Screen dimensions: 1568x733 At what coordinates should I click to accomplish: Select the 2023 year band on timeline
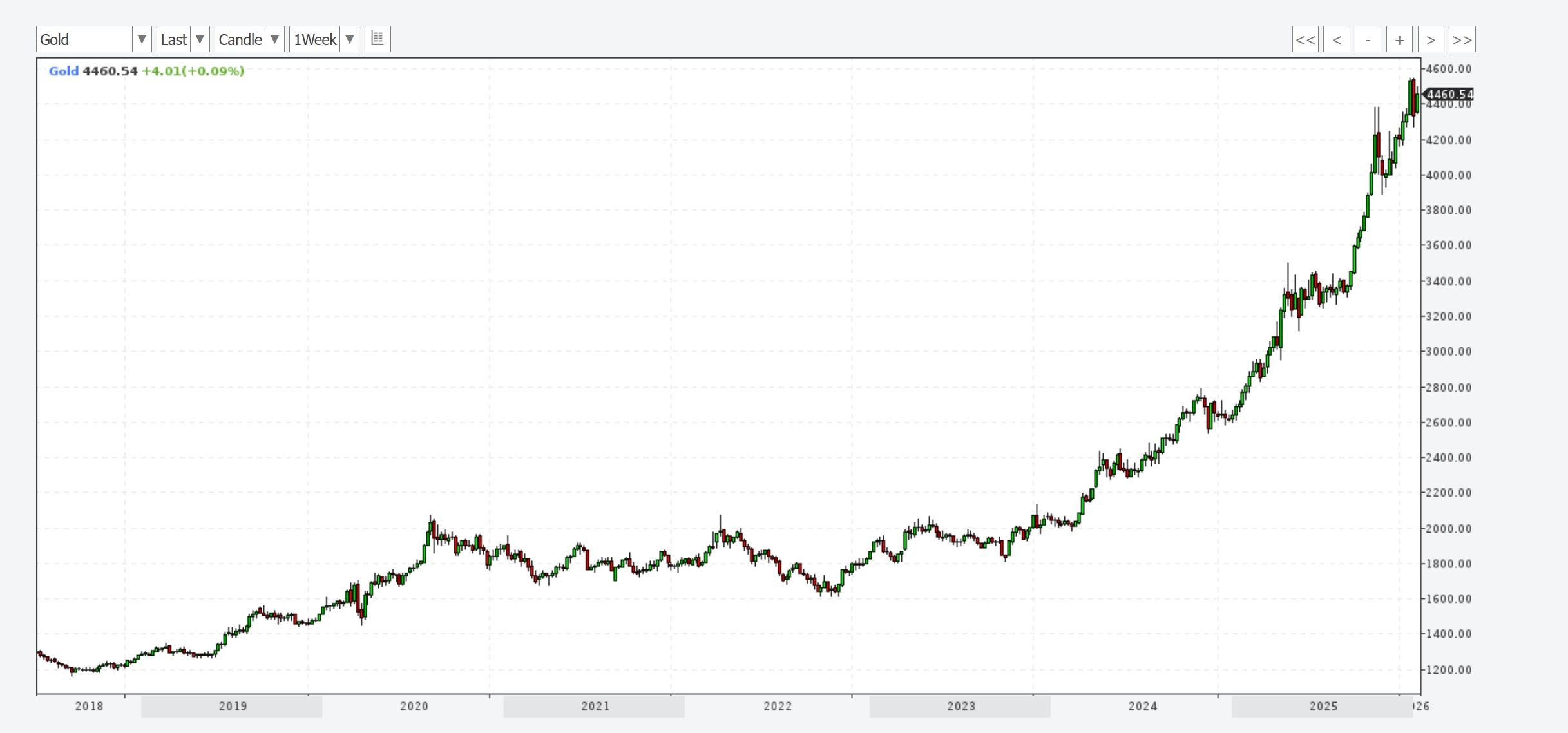[960, 706]
